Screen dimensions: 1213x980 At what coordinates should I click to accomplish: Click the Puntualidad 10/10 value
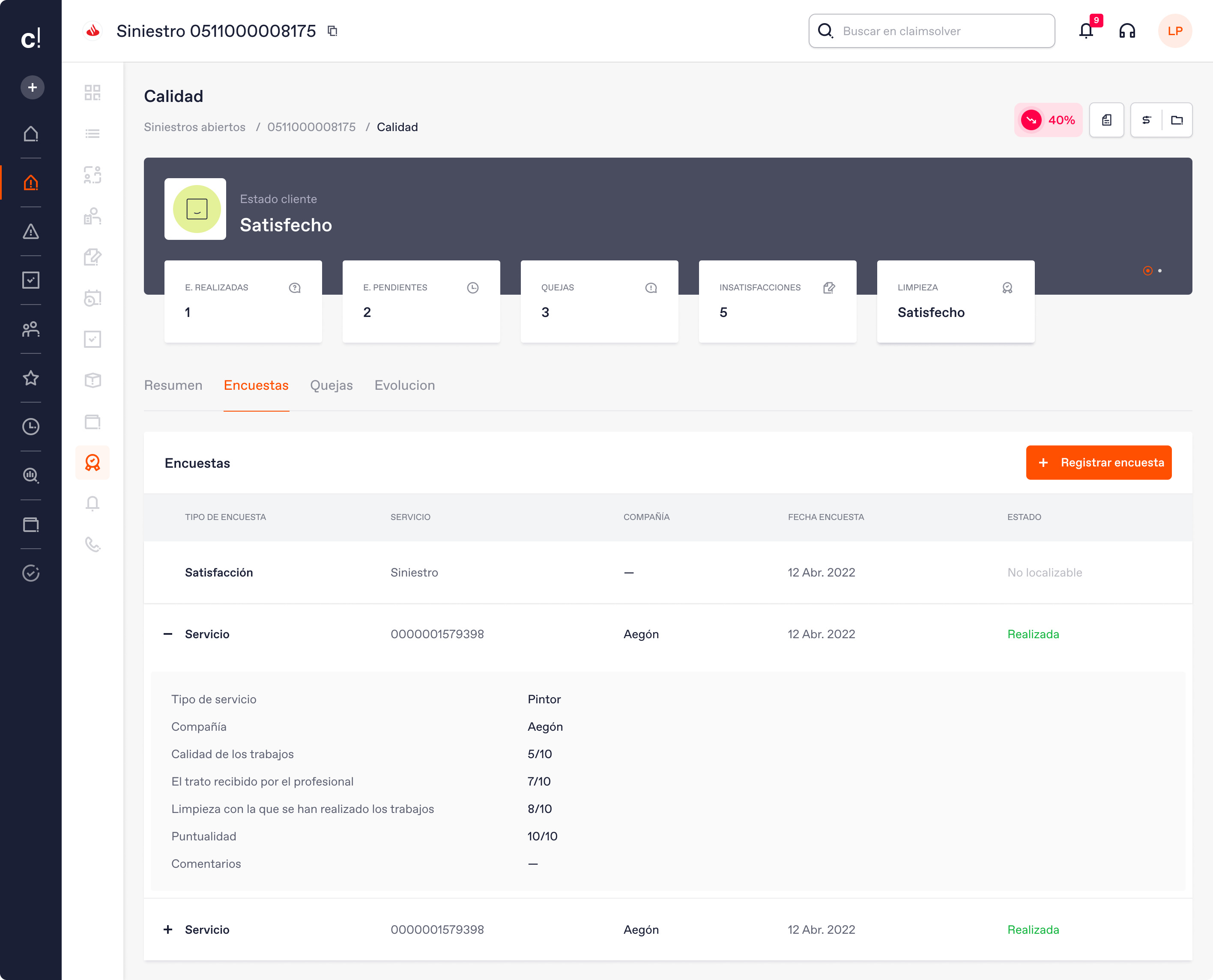pos(542,836)
